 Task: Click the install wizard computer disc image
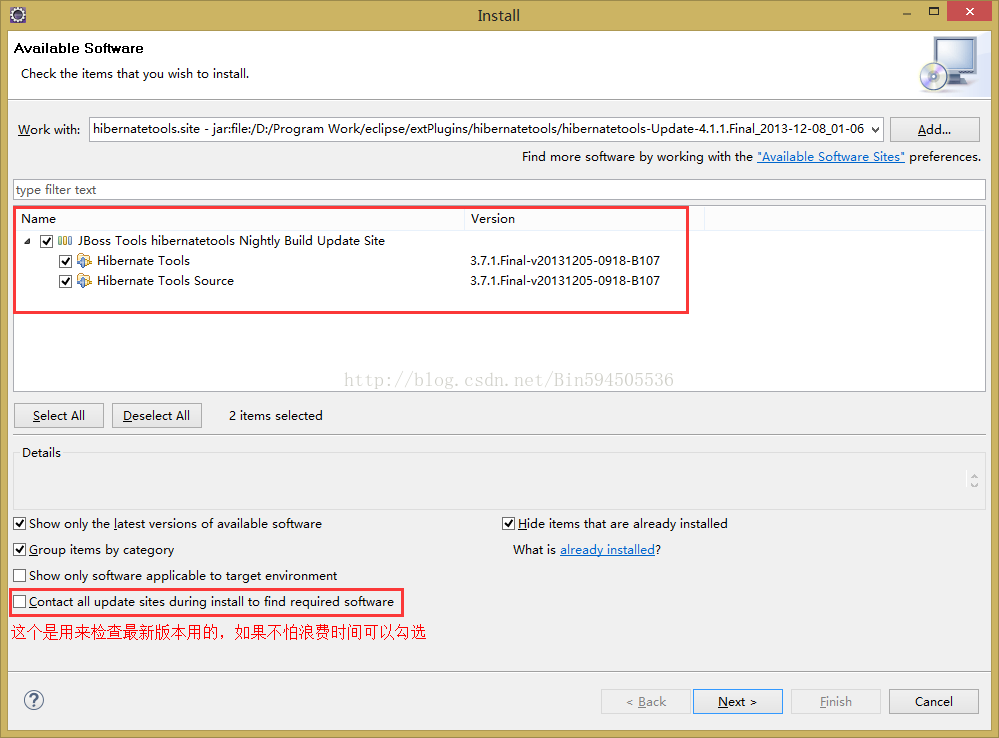[x=949, y=64]
